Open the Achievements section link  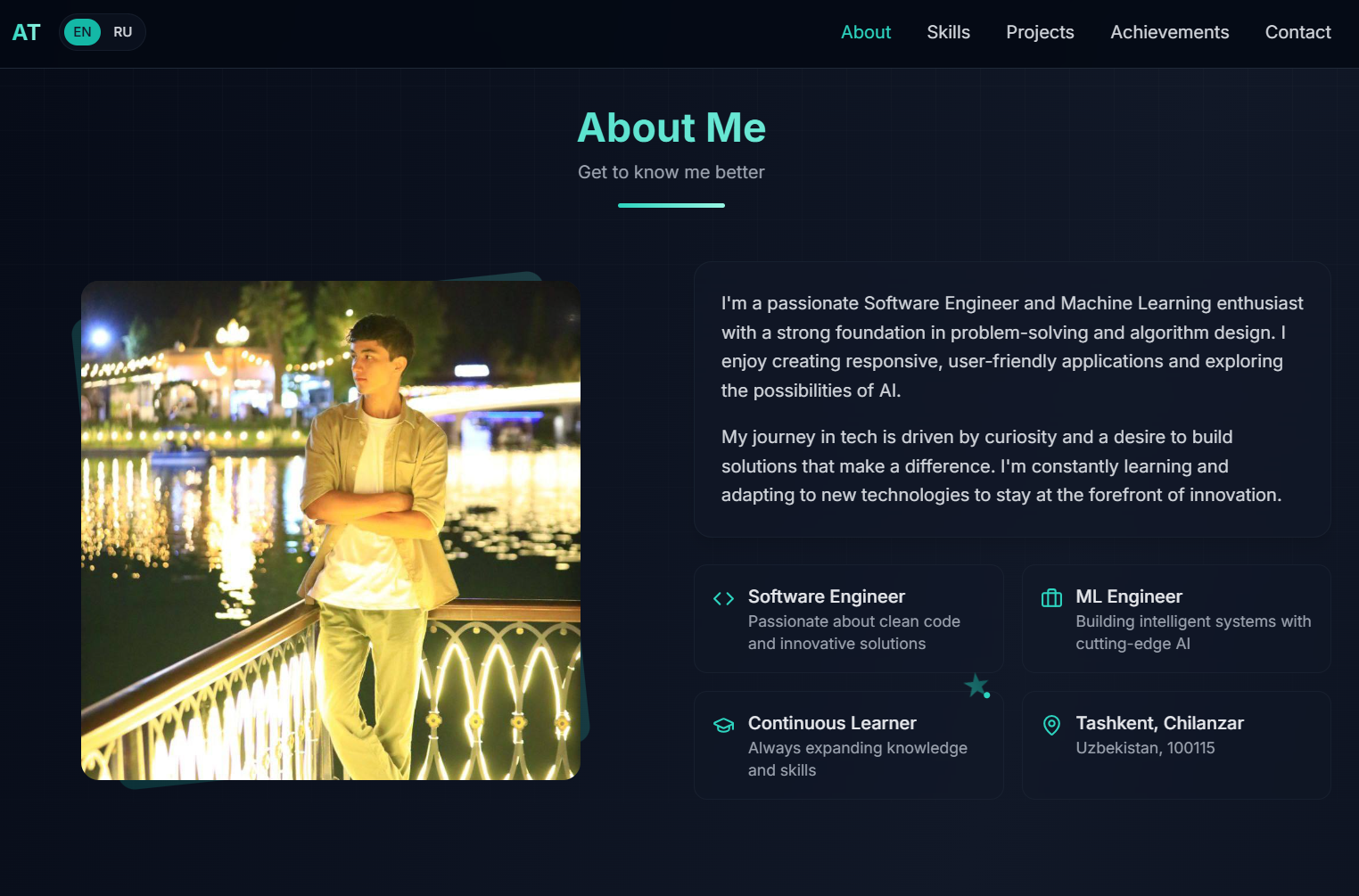click(x=1169, y=32)
